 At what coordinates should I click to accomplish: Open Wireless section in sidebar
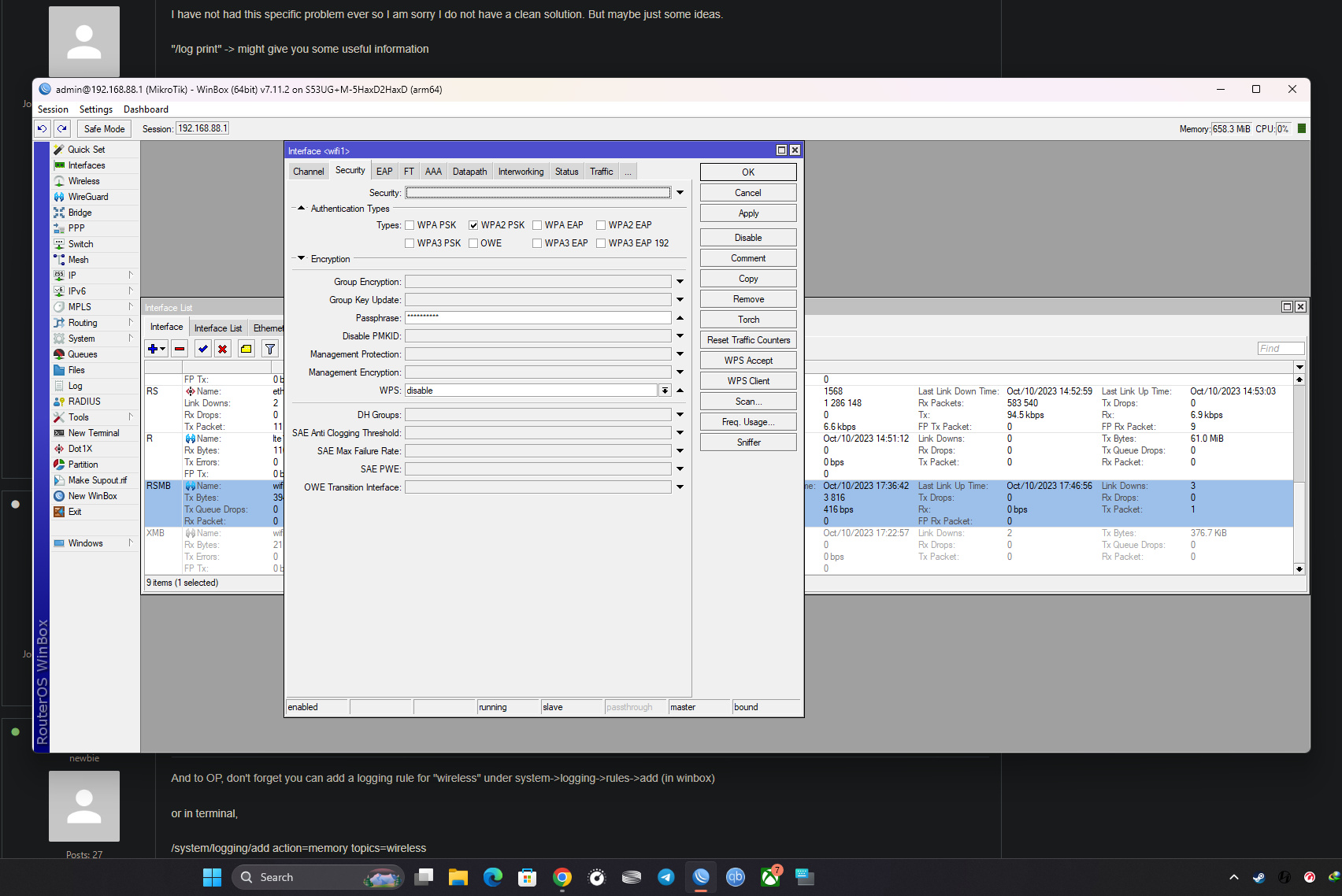tap(83, 181)
